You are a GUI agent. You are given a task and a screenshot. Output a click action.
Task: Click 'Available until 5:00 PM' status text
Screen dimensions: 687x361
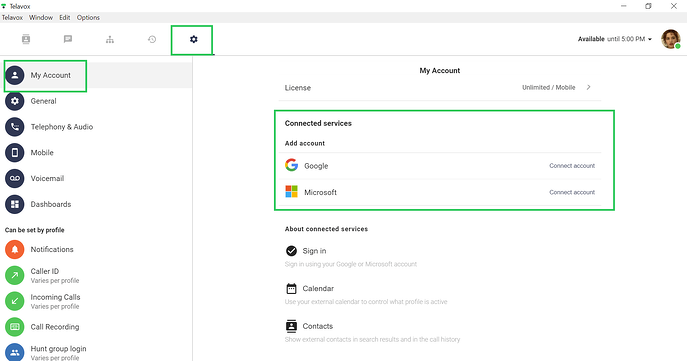click(611, 39)
